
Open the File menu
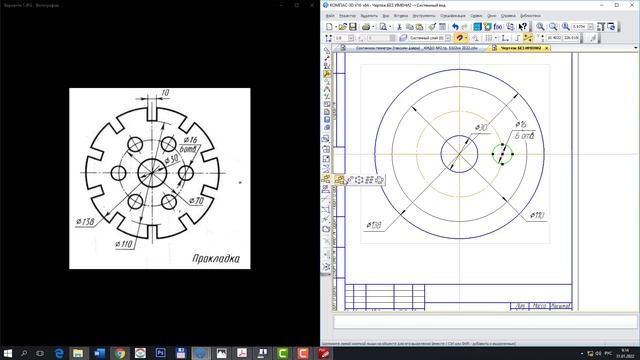[330, 16]
